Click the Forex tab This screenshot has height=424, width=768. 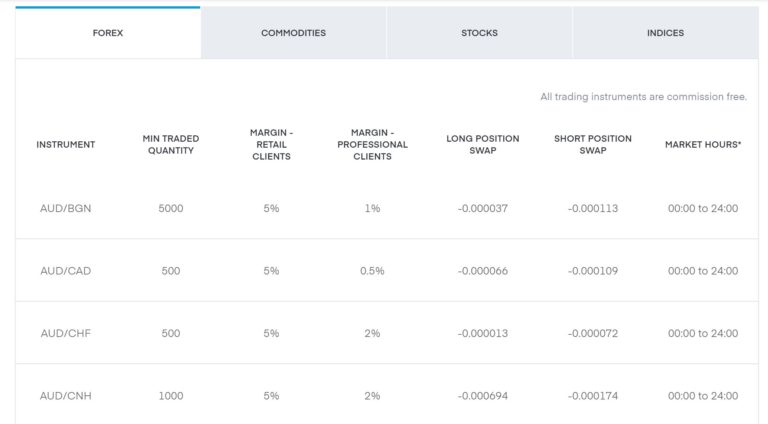[x=108, y=33]
